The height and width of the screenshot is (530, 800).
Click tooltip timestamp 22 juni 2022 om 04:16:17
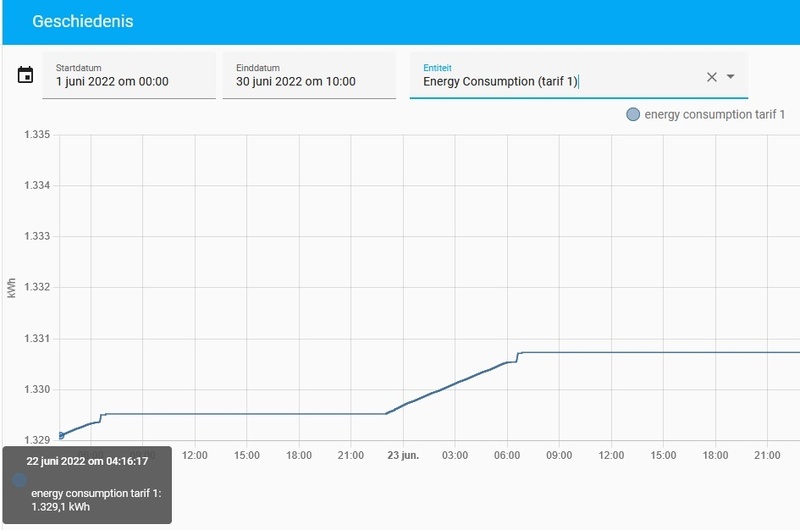click(87, 461)
